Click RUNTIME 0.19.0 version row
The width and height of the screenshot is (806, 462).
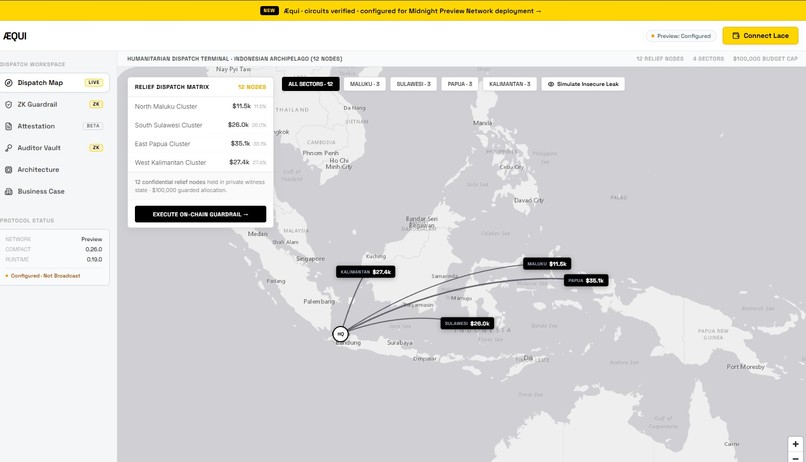tap(54, 260)
